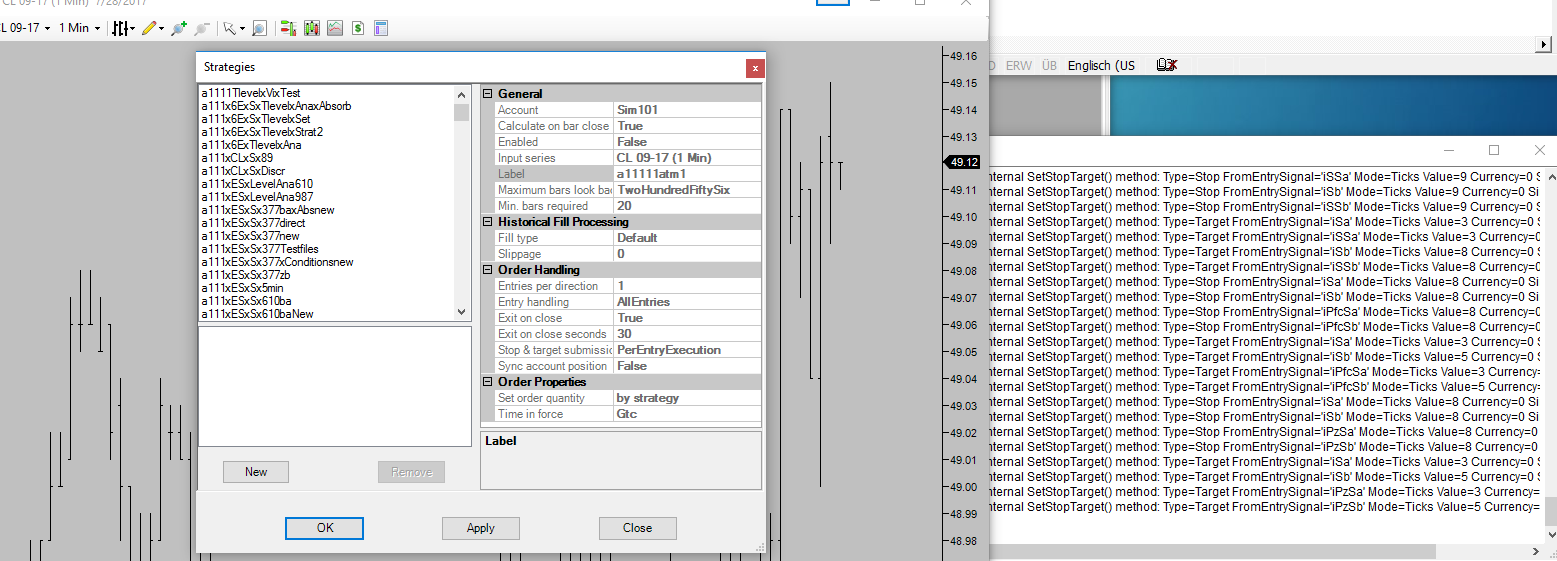Open the drawing tools dropdown arrow

162,28
